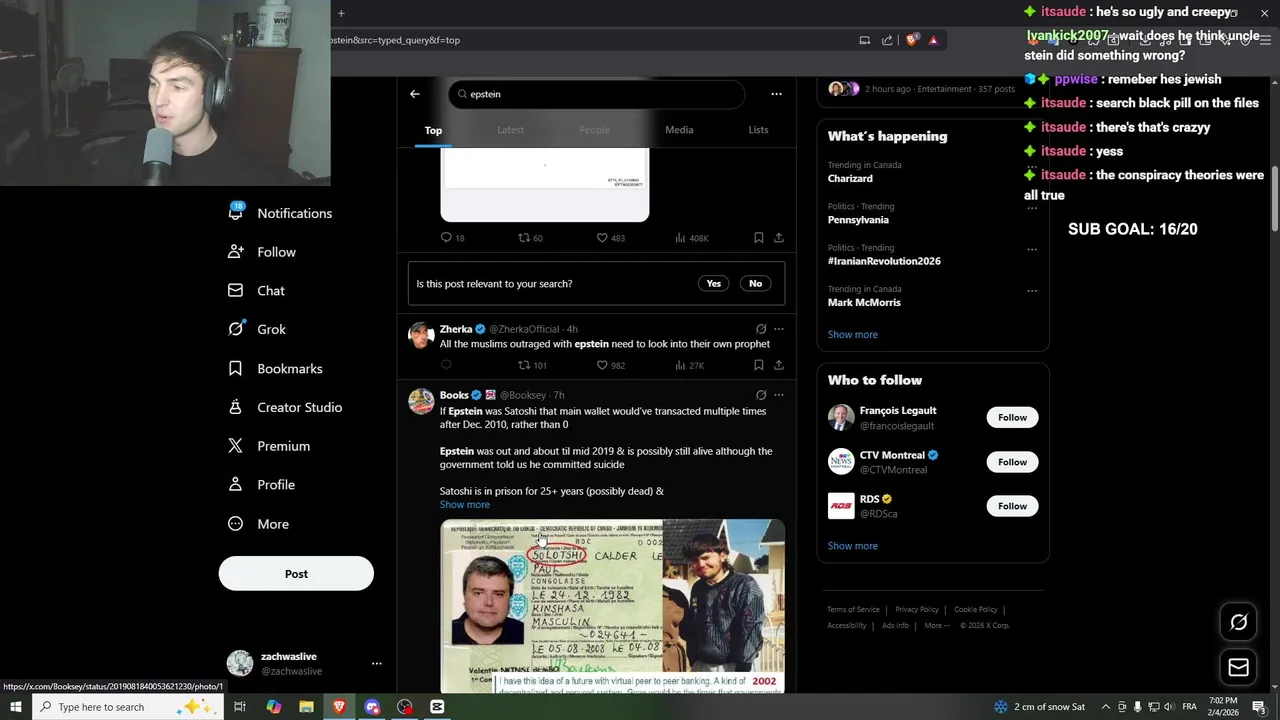Open more options on Zherka's post
Image resolution: width=1280 pixels, height=720 pixels.
coord(778,329)
